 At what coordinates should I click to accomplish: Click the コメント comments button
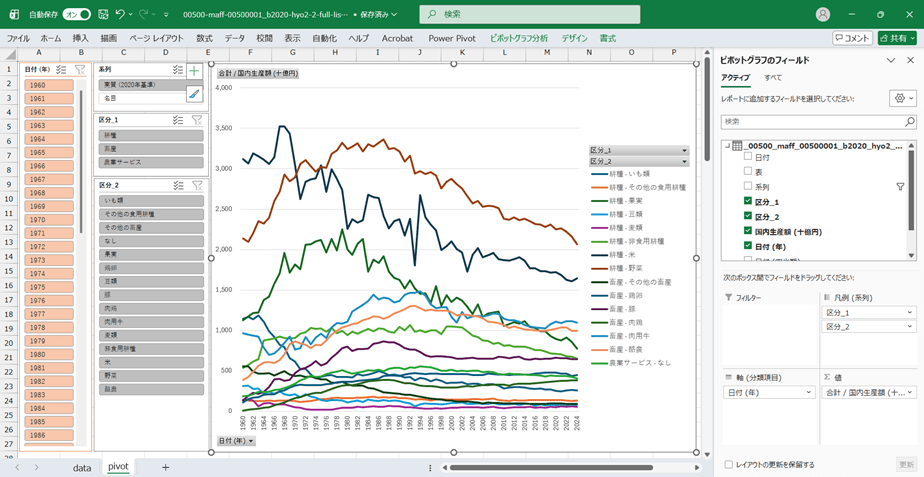tap(852, 38)
